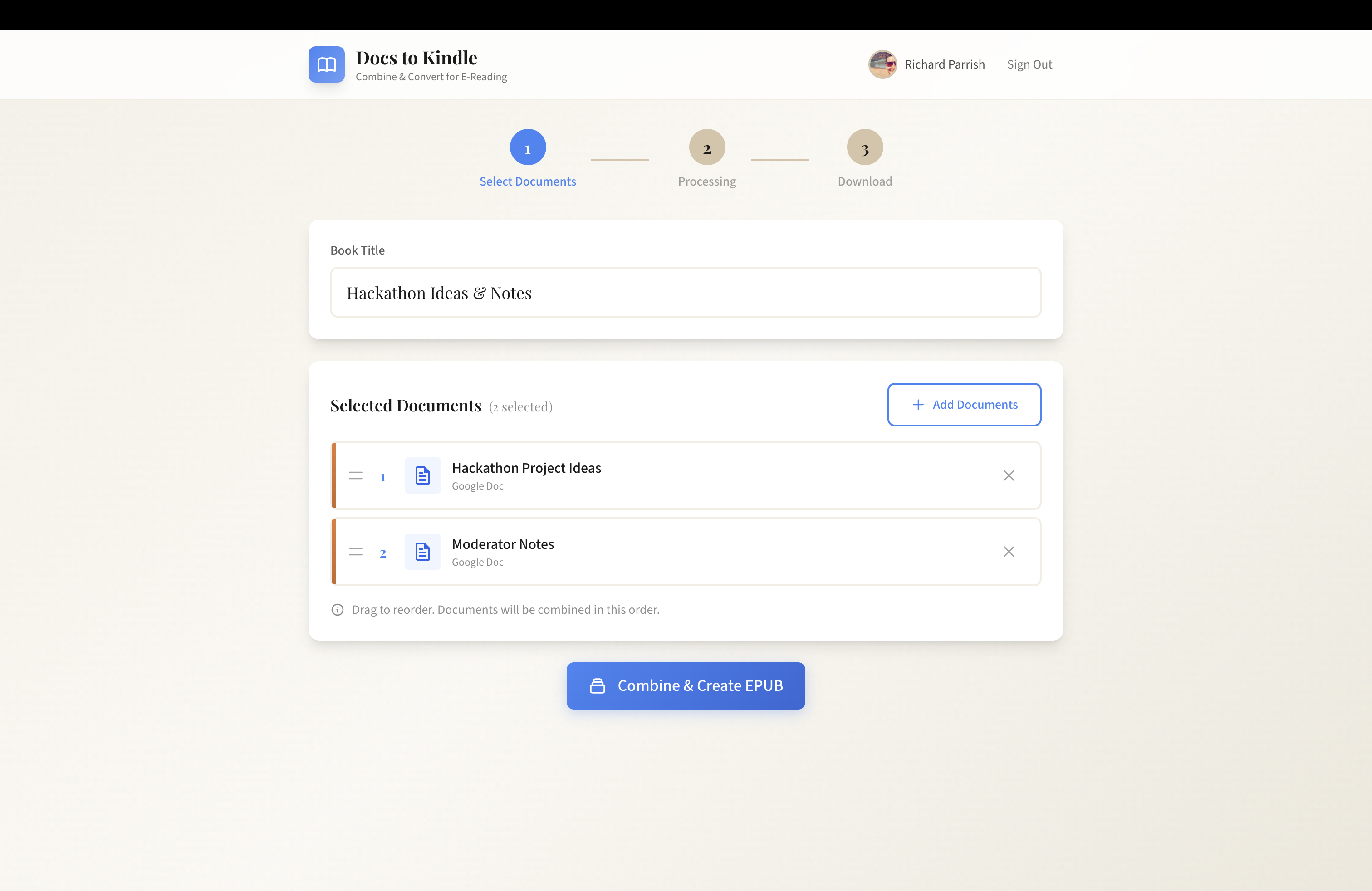Click the archive icon on the EPUB button
The width and height of the screenshot is (1372, 891).
[597, 686]
